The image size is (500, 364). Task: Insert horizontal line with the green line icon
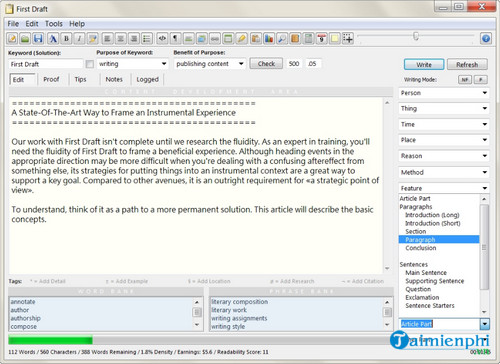[x=189, y=39]
